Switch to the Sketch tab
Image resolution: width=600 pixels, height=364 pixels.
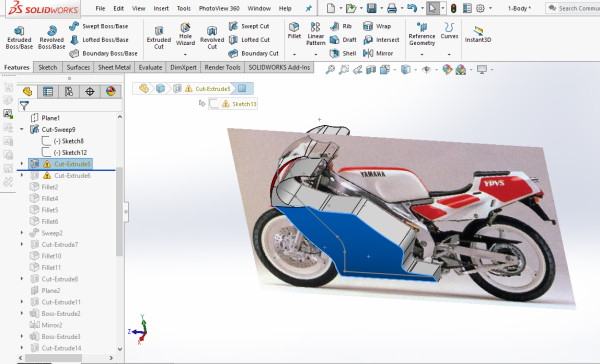(x=47, y=67)
